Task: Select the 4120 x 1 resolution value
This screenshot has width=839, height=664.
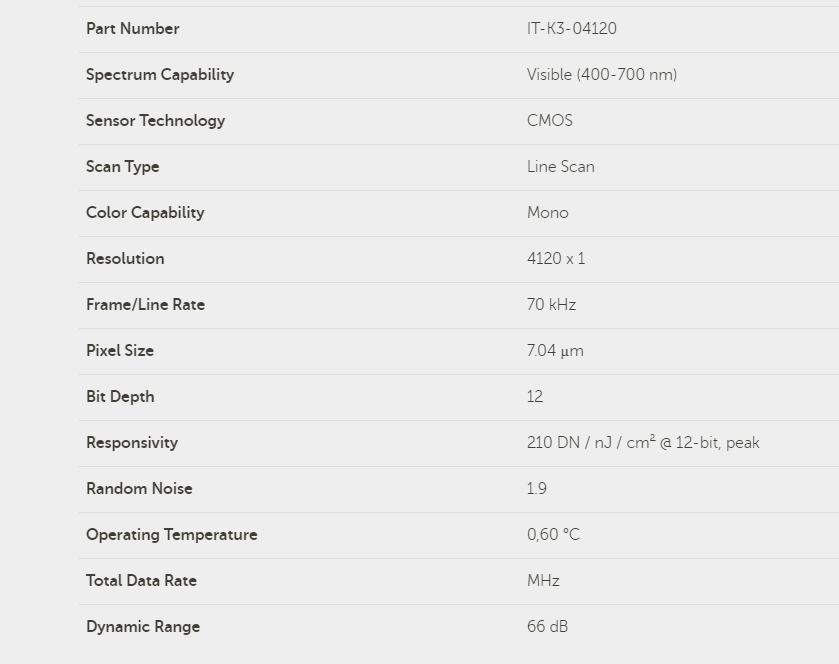Action: 556,259
